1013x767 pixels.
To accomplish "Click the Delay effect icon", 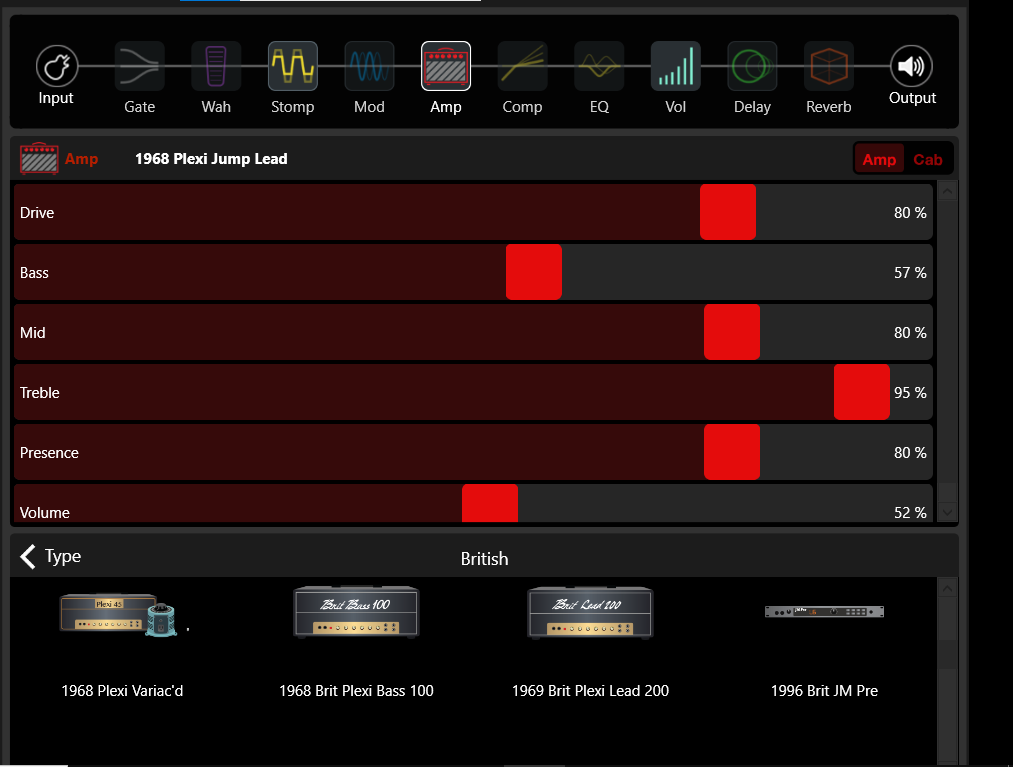I will tap(752, 67).
